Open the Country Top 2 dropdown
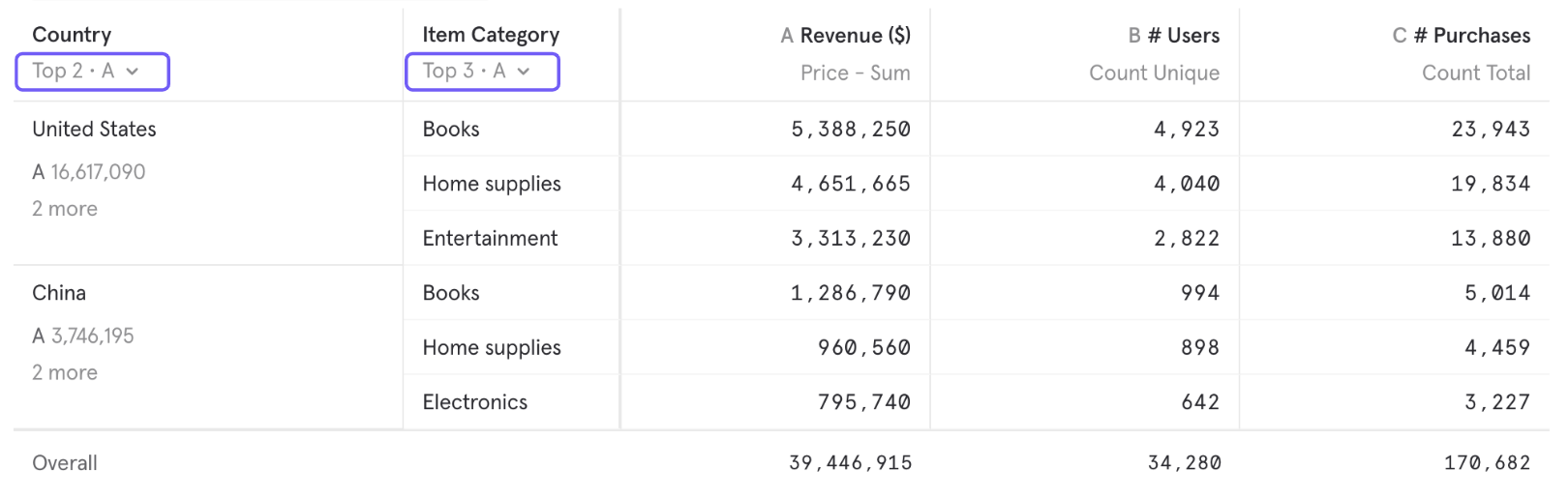 point(92,72)
